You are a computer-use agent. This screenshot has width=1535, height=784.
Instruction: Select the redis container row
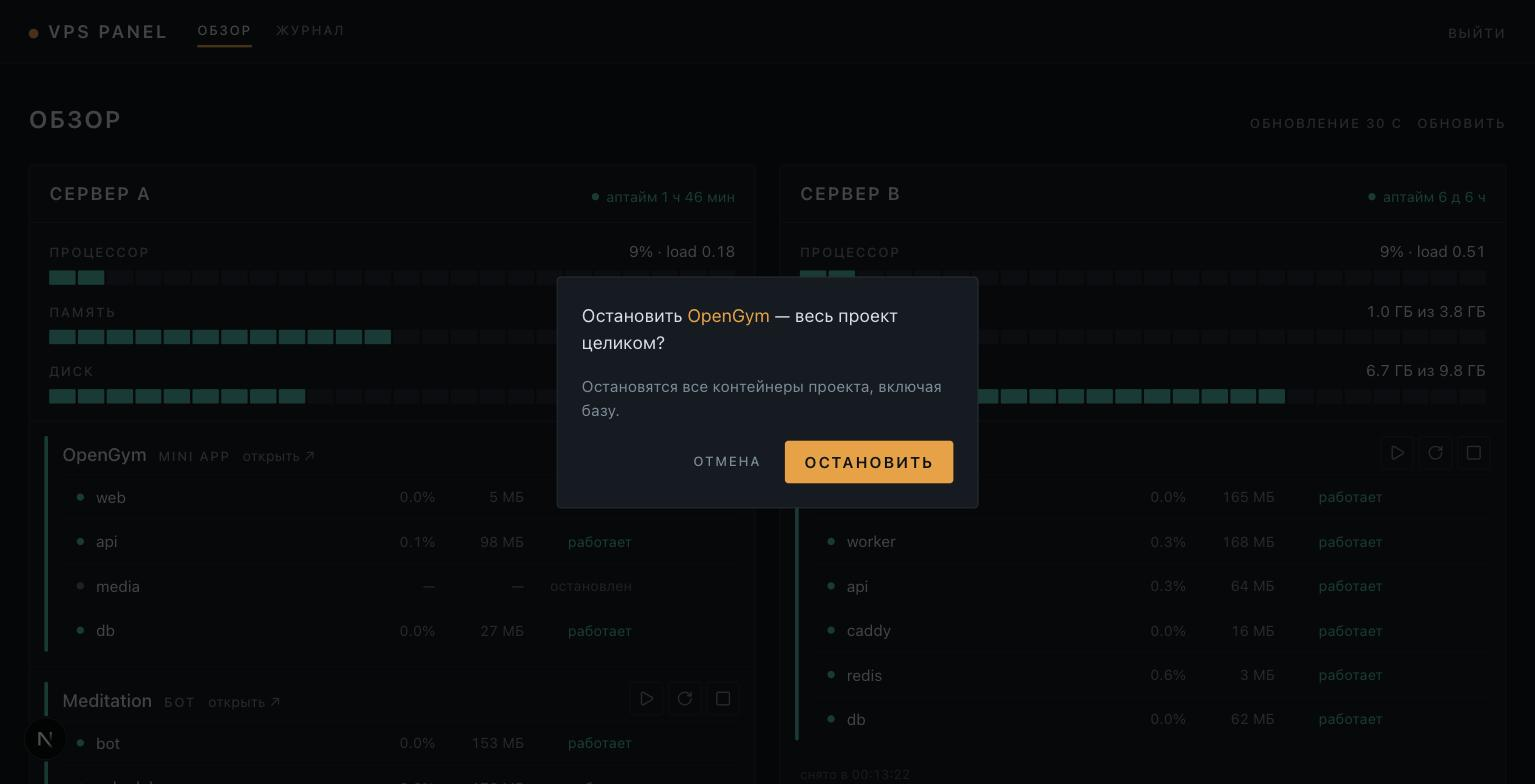(x=1147, y=676)
